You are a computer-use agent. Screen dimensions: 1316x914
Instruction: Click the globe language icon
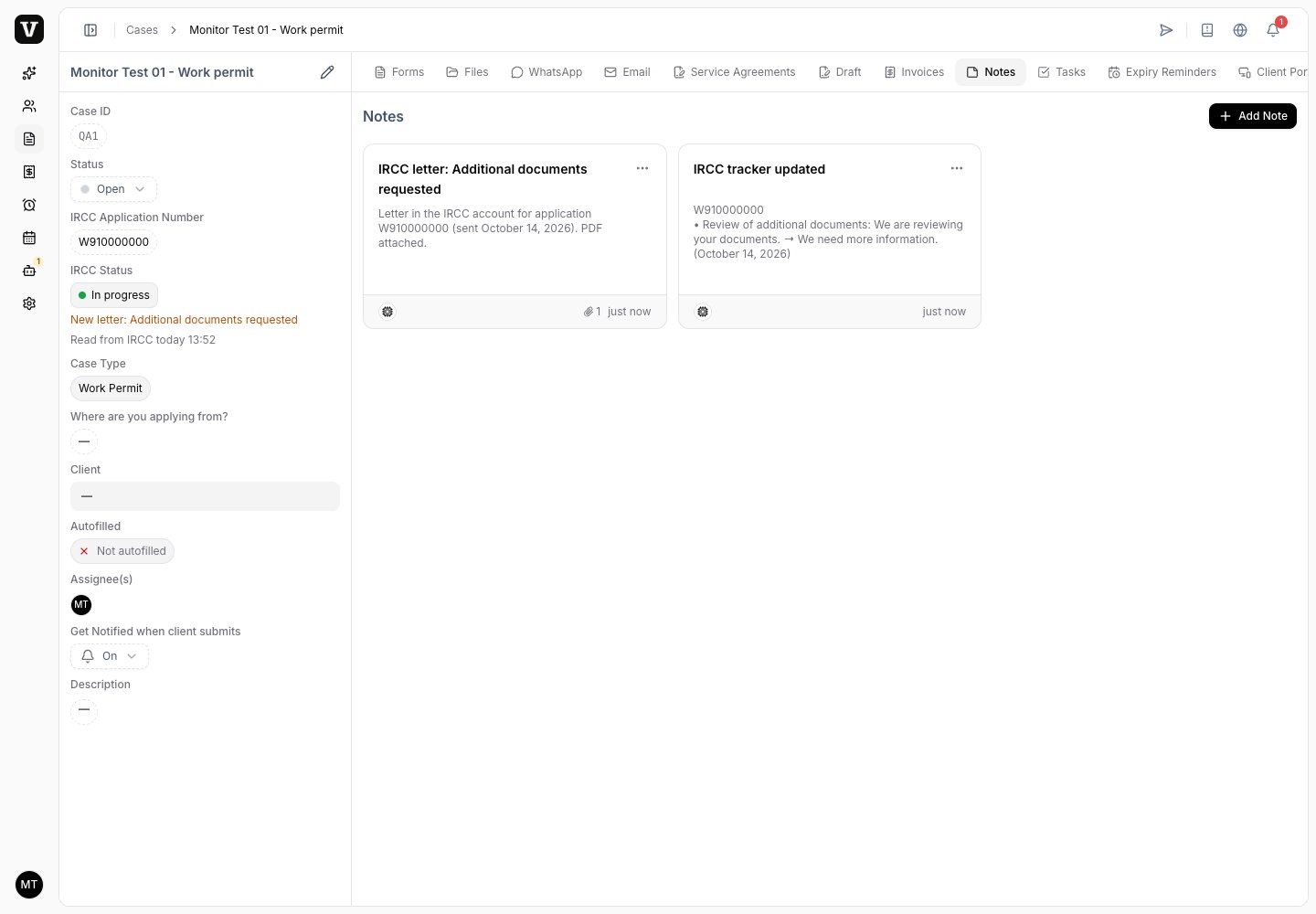click(x=1240, y=30)
